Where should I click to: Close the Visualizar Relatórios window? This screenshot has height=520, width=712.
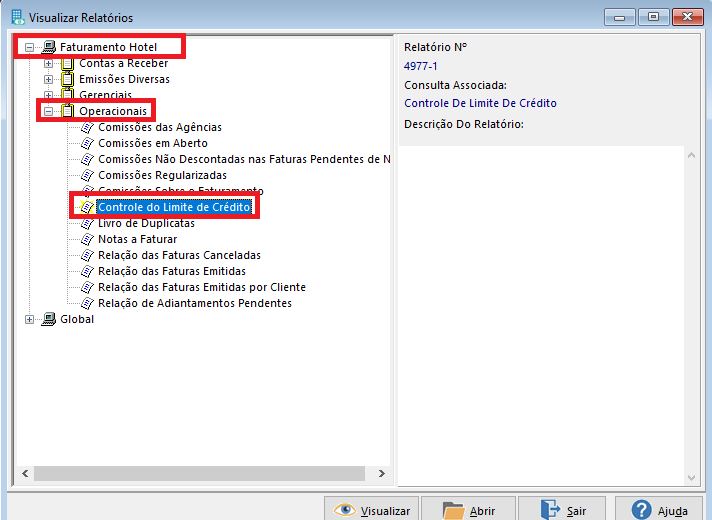tap(687, 17)
